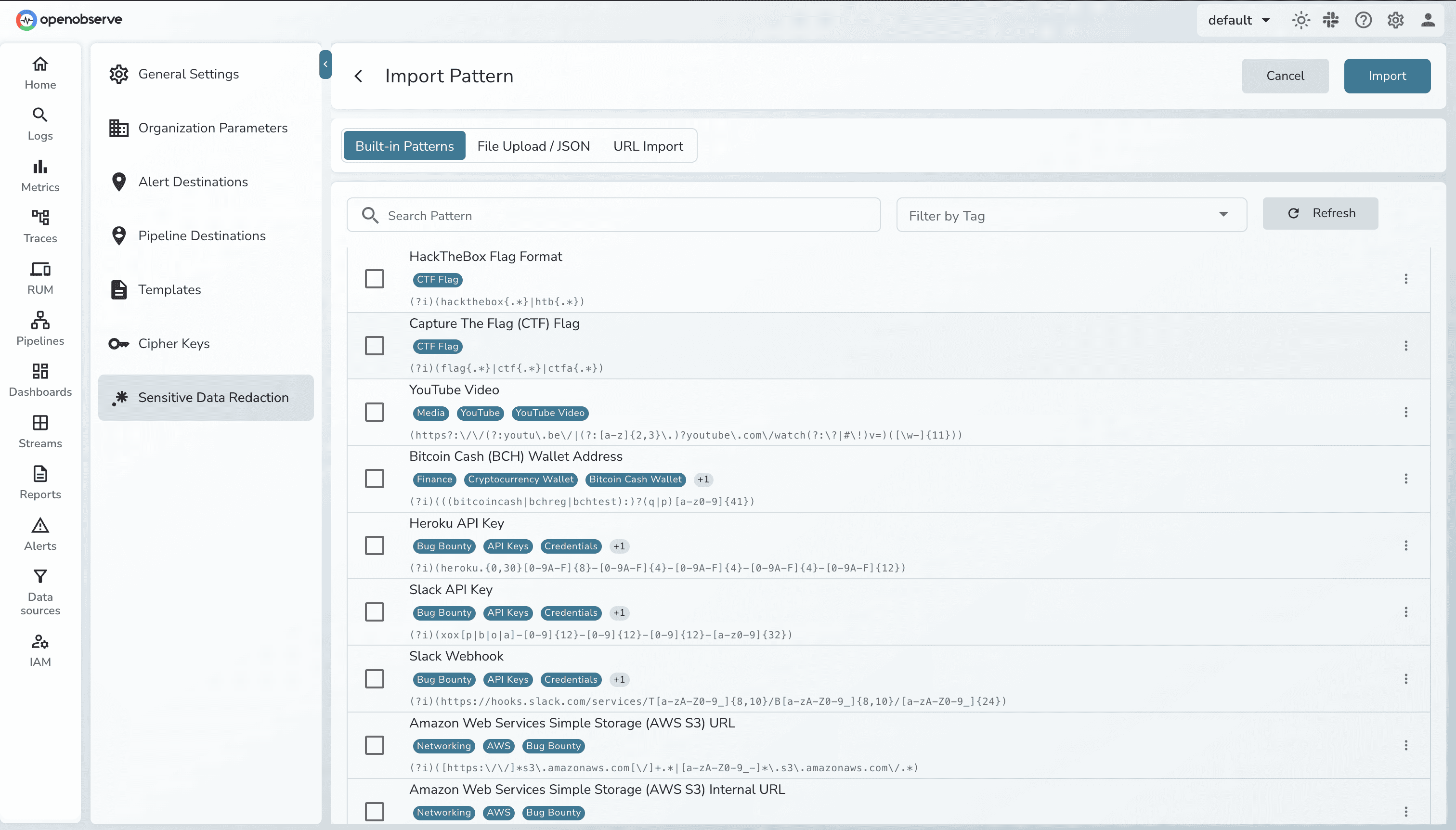This screenshot has width=1456, height=830.
Task: Select the Metrics sidebar icon
Action: click(39, 174)
